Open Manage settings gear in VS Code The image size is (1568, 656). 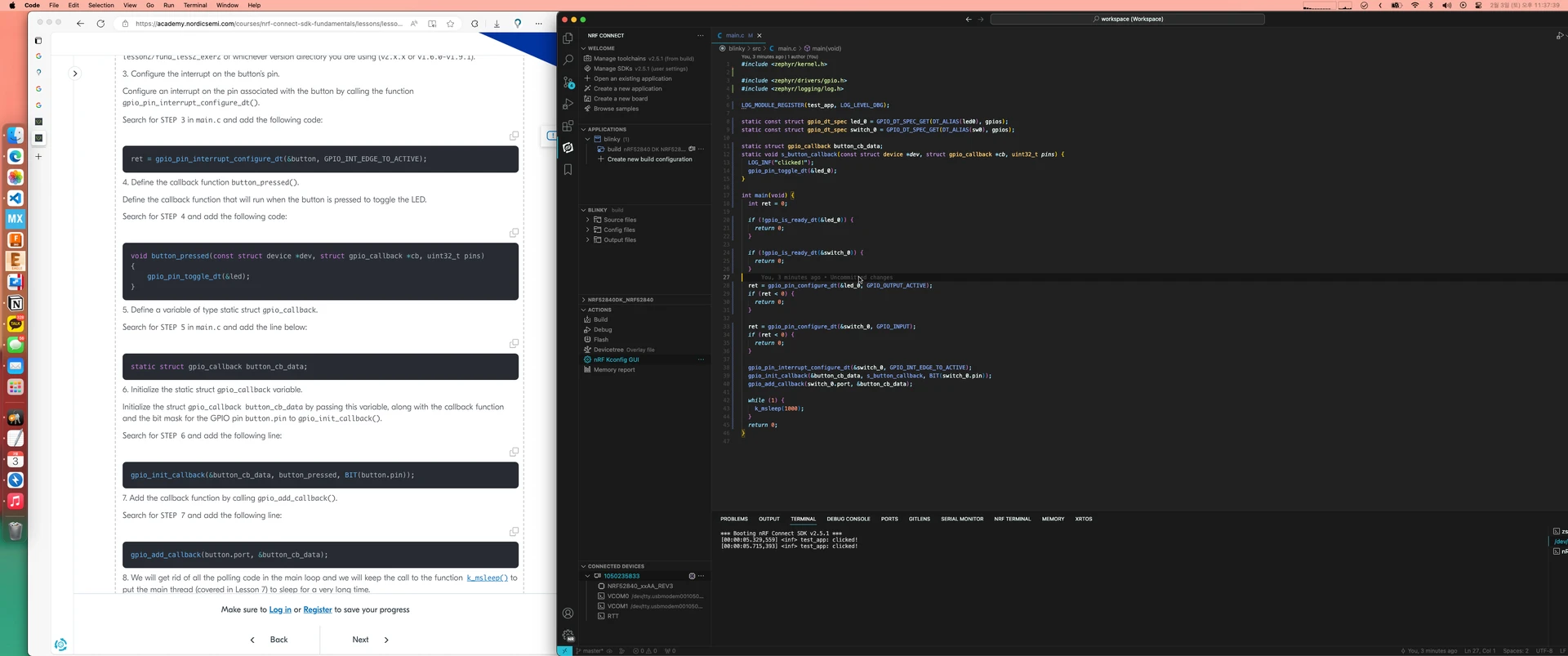(568, 635)
